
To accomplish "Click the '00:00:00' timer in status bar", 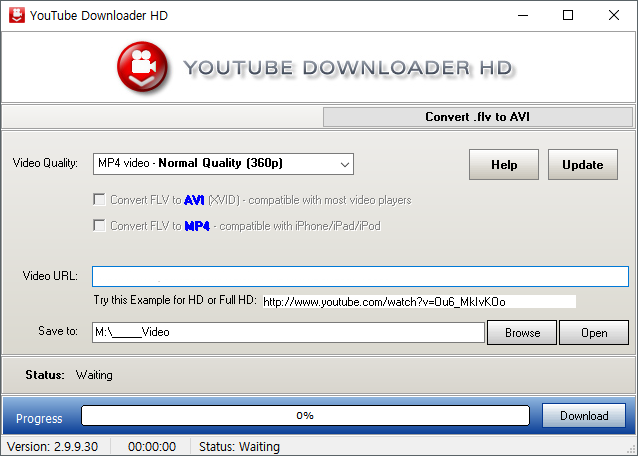I will tap(152, 447).
